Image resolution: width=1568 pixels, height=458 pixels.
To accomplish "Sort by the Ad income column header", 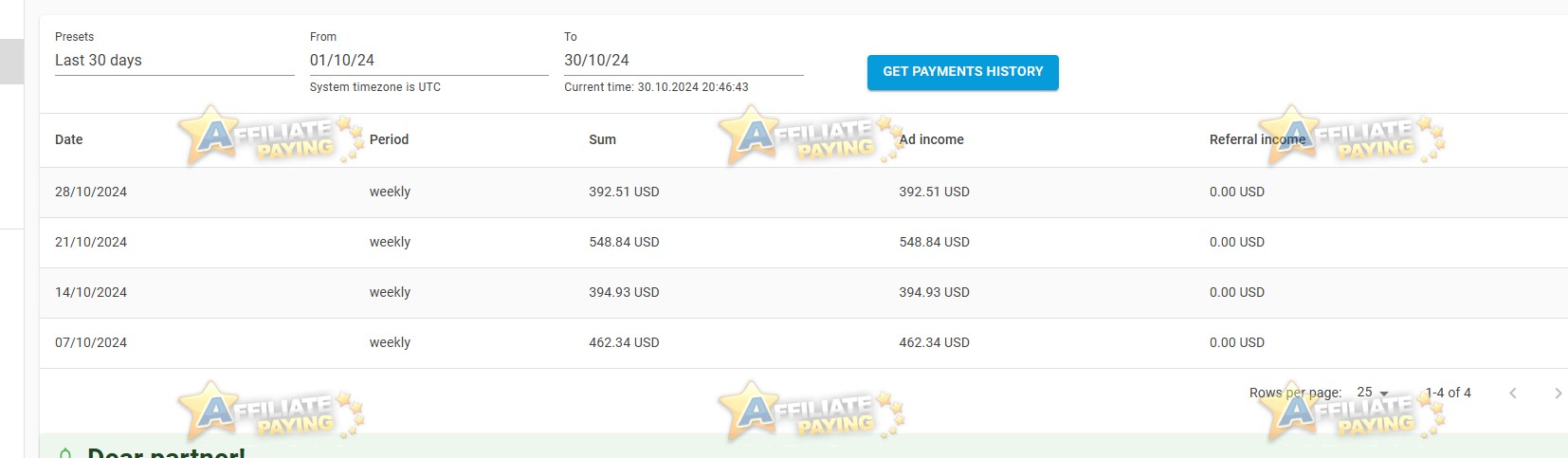I will 931,139.
